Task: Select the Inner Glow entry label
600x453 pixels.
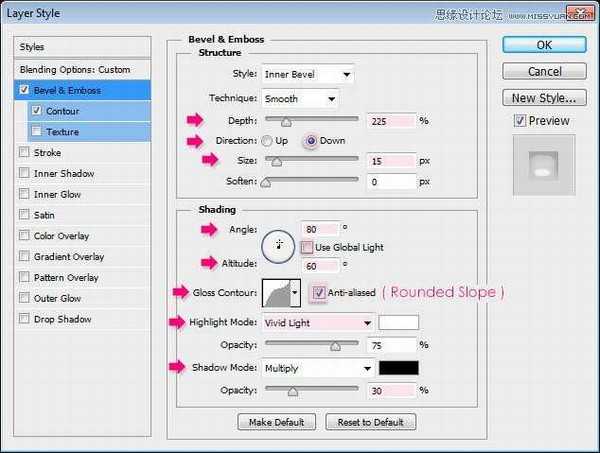Action: [x=57, y=194]
